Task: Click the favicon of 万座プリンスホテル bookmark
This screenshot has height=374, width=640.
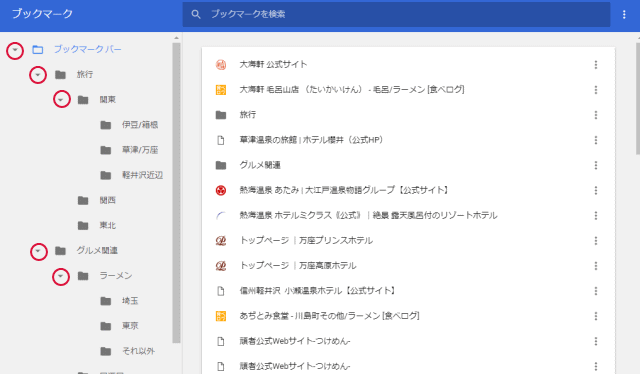Action: [221, 241]
